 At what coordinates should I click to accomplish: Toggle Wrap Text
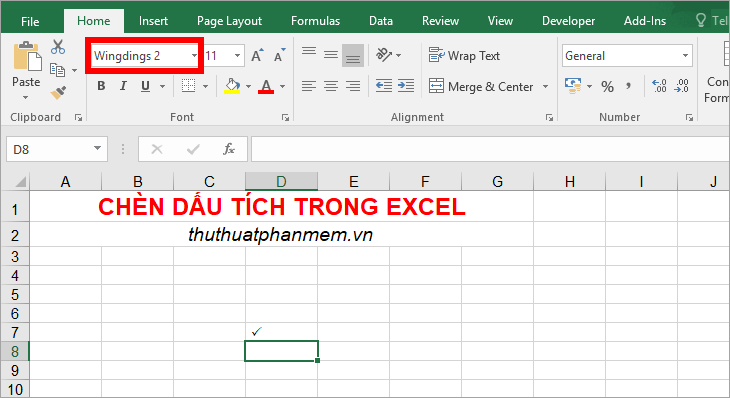pos(464,55)
